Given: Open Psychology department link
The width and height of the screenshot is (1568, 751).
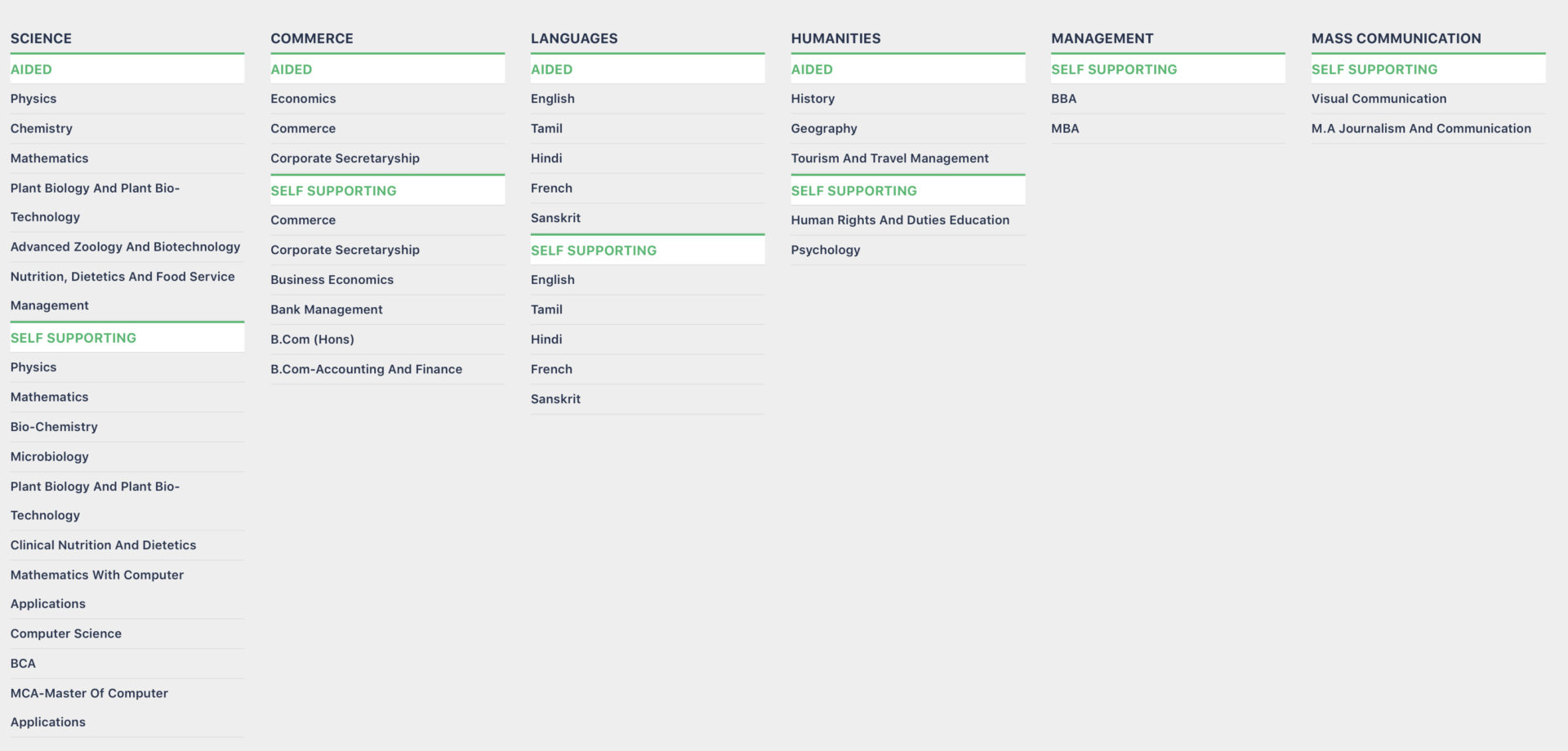Looking at the screenshot, I should coord(826,250).
